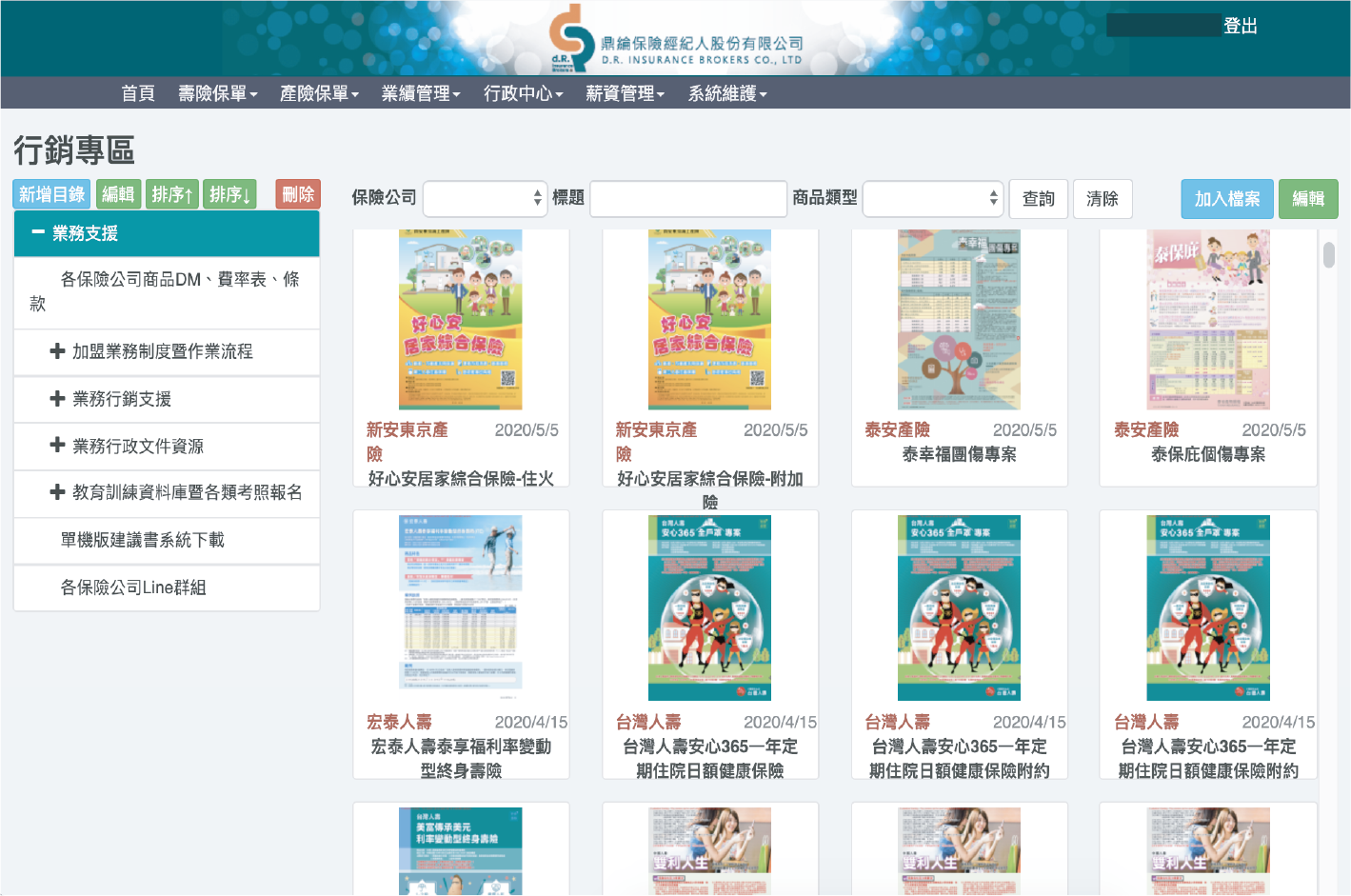Go to 首頁 in navigation bar
Screen dimensions: 1351x896
[138, 93]
